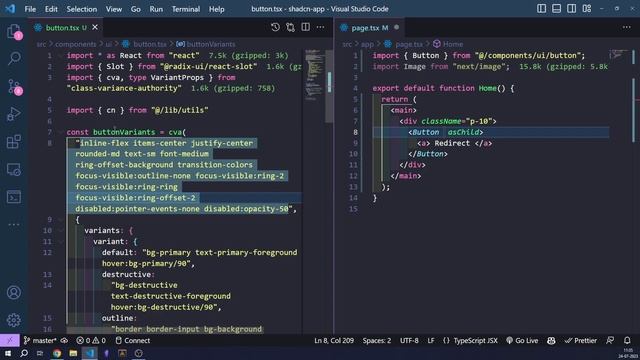This screenshot has height=360, width=640.
Task: Click Prettier in the status bar
Action: tap(580, 340)
